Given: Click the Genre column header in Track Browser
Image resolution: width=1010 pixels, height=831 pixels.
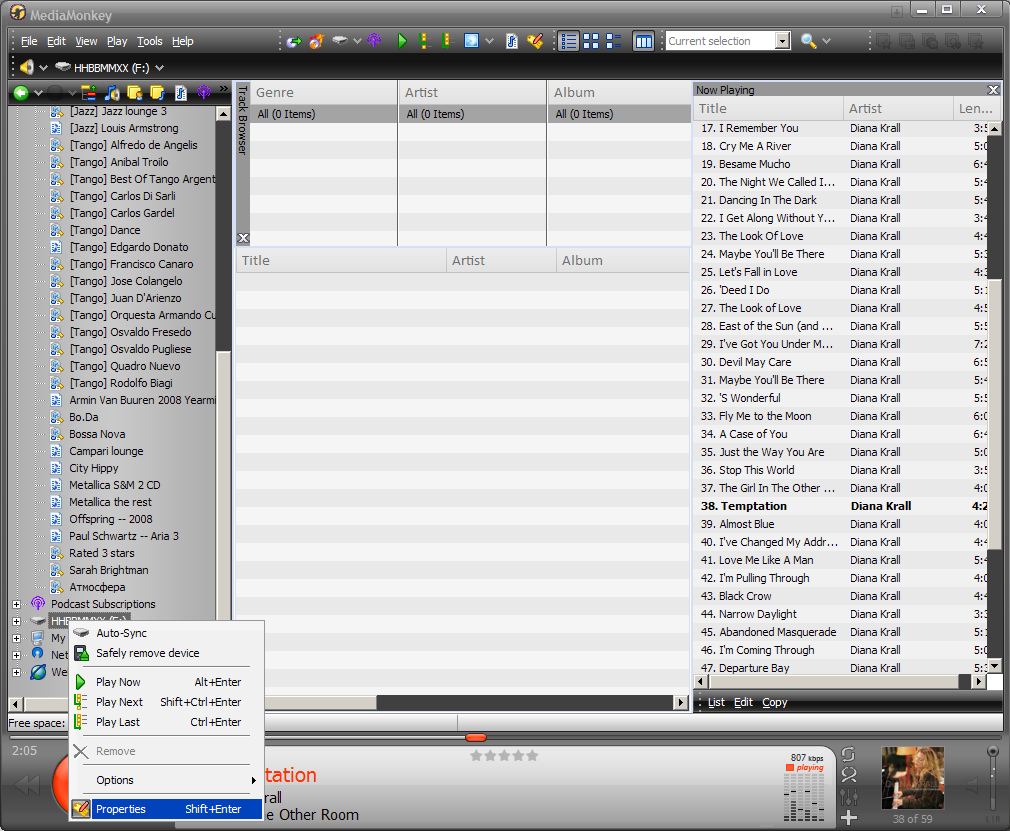Looking at the screenshot, I should [x=323, y=93].
